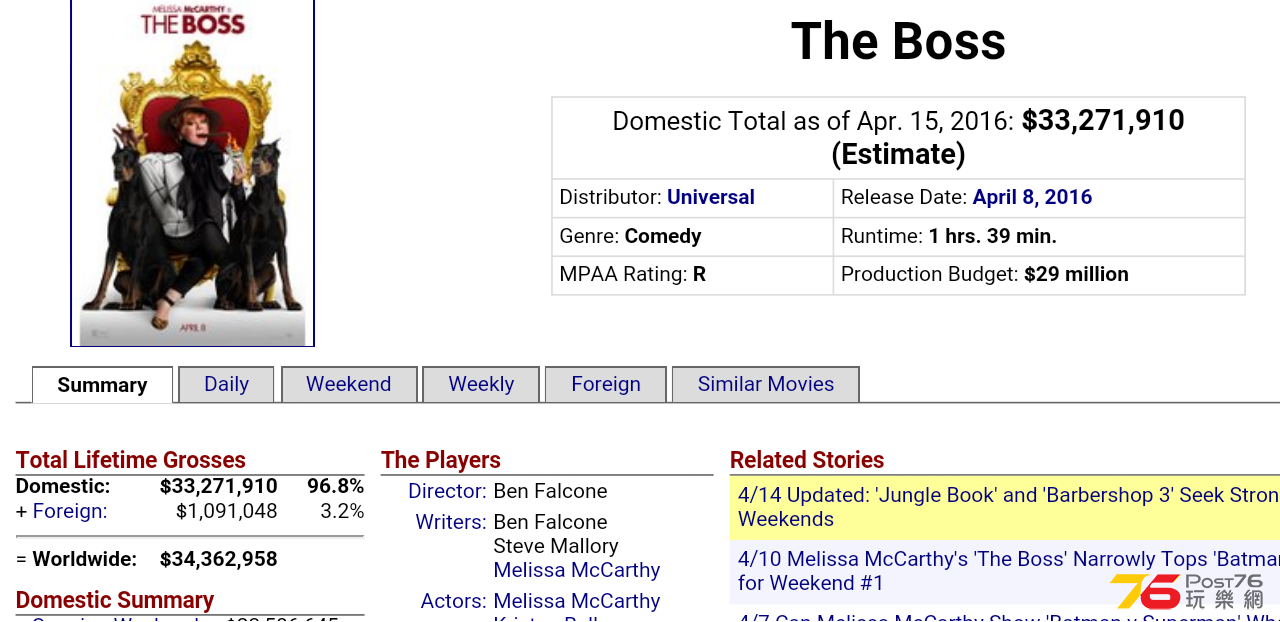Click the Genre Comedy cell
Screen dimensions: 1280x622
(x=692, y=237)
